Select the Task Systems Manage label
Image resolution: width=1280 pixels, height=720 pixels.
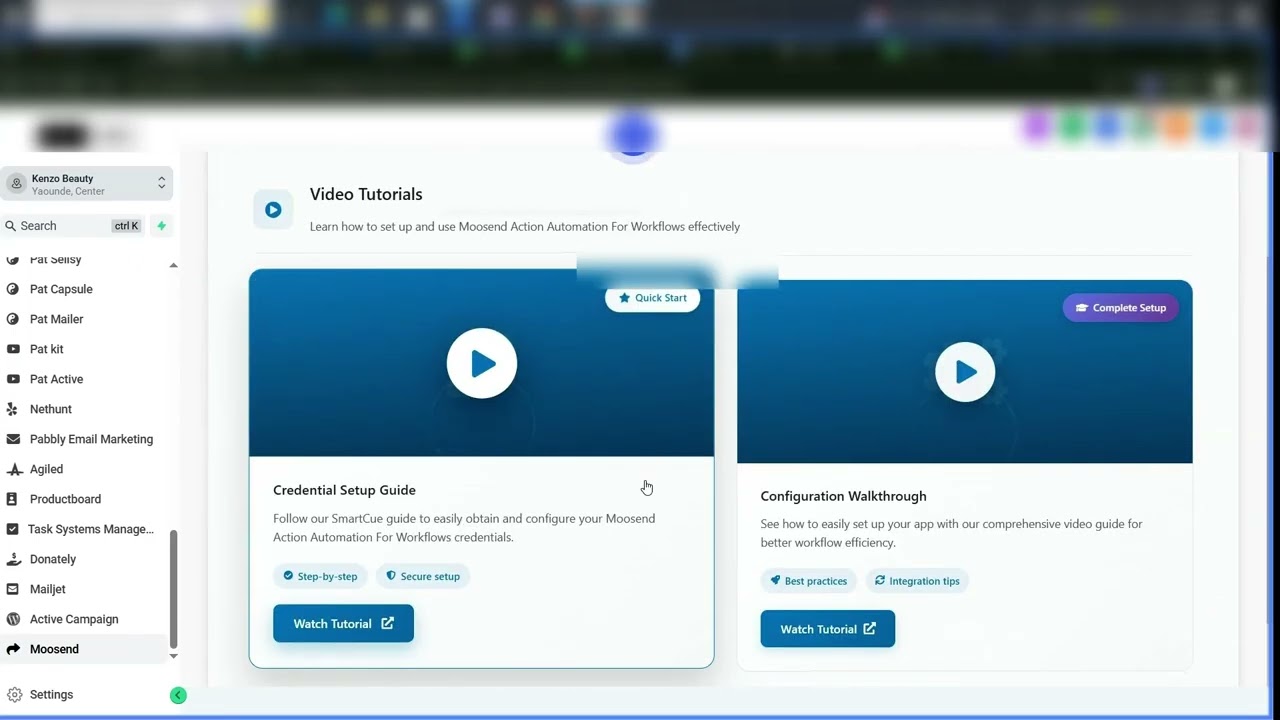click(91, 529)
